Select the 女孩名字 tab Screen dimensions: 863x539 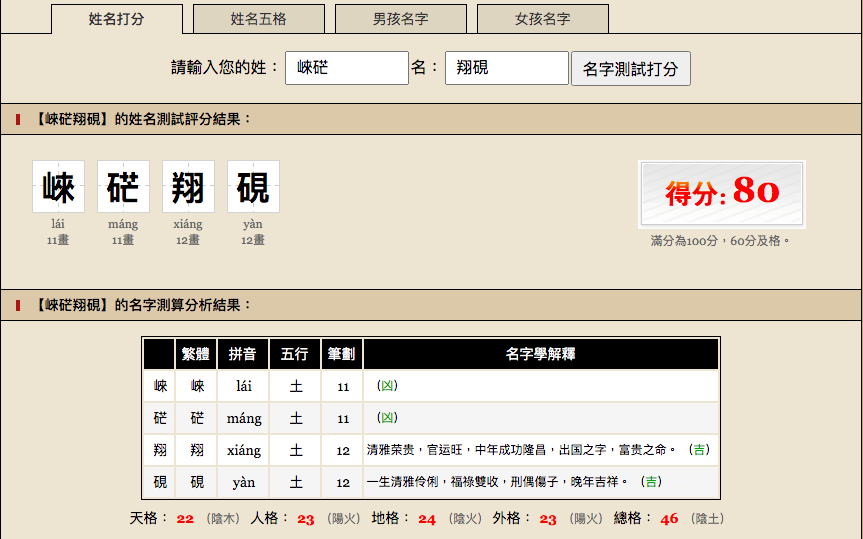[x=542, y=19]
